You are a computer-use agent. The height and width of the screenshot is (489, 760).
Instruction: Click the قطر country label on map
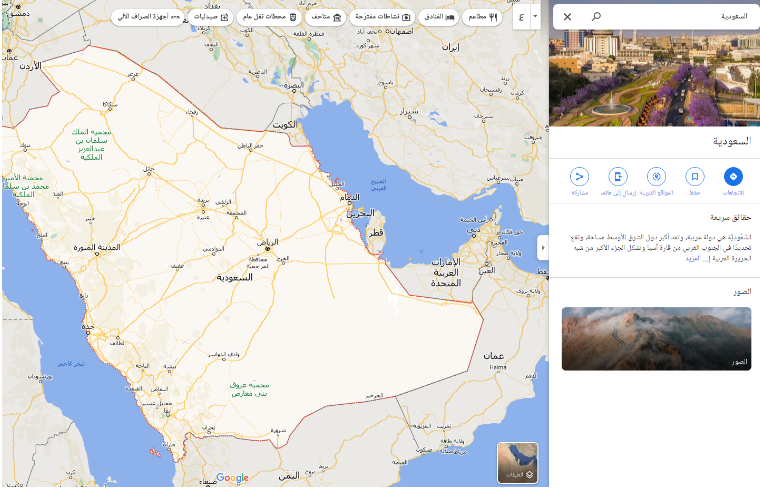(376, 233)
